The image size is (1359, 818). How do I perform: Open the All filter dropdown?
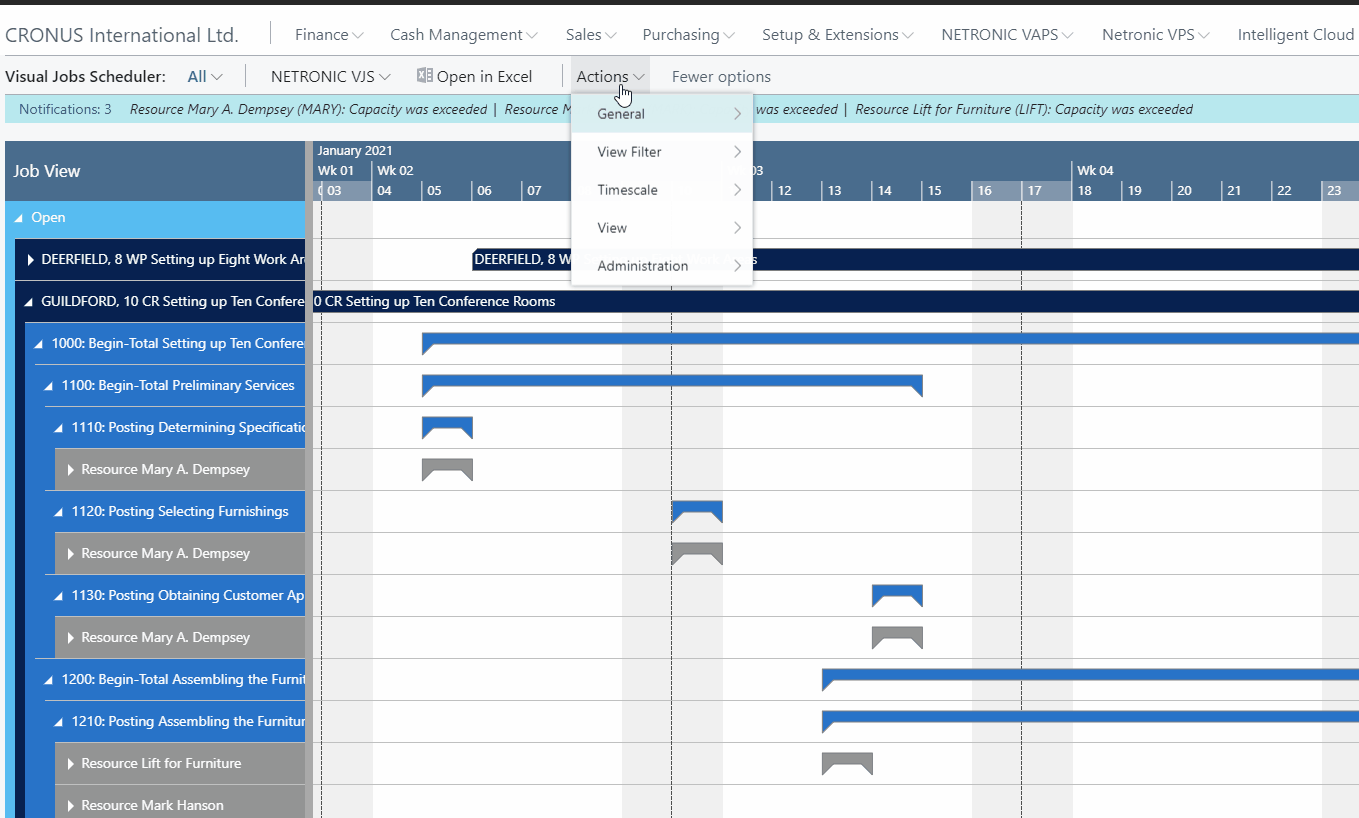pyautogui.click(x=203, y=75)
